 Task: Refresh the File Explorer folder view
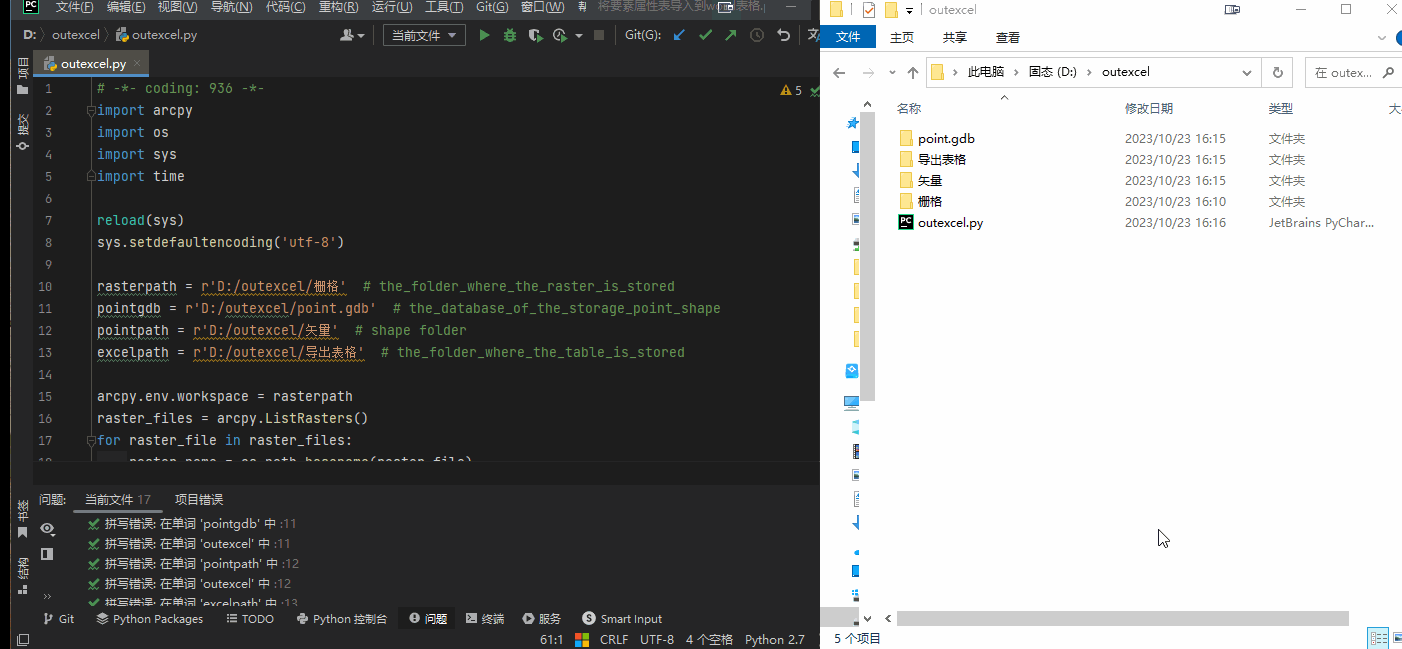pos(1277,73)
